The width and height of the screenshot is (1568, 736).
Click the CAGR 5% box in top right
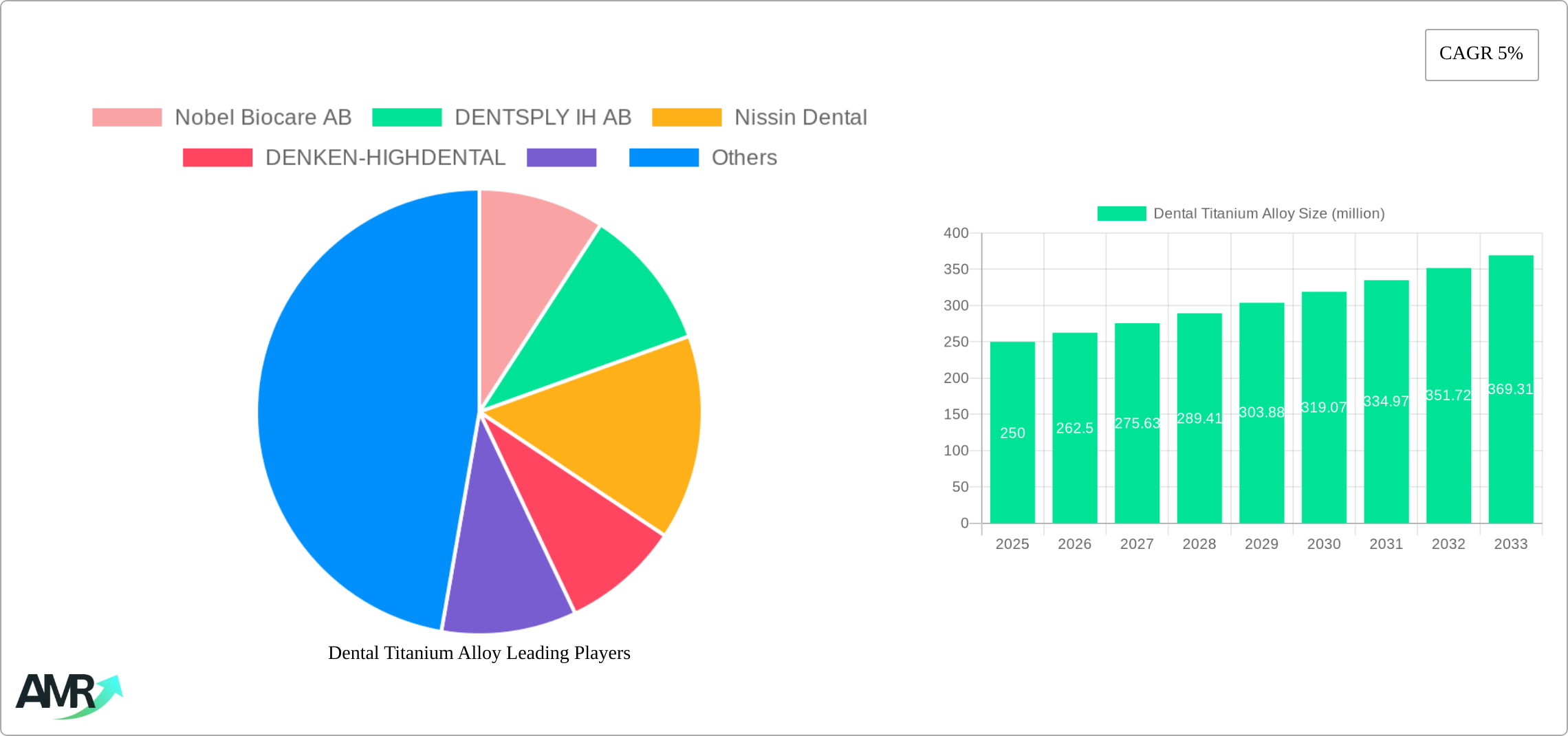[x=1481, y=54]
